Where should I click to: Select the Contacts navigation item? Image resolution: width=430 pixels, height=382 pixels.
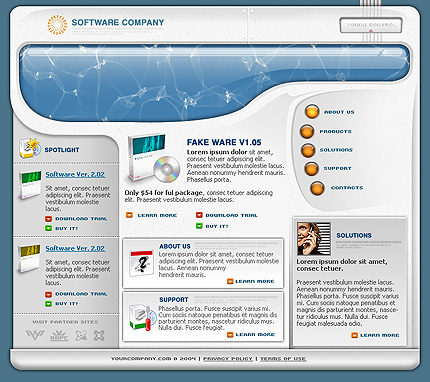tap(347, 188)
